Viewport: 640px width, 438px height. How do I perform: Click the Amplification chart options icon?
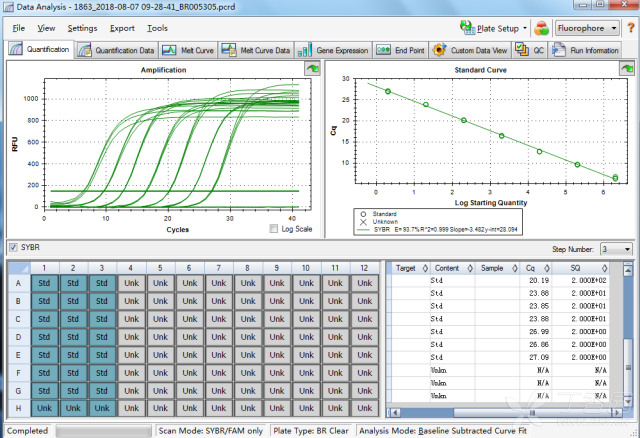(313, 68)
